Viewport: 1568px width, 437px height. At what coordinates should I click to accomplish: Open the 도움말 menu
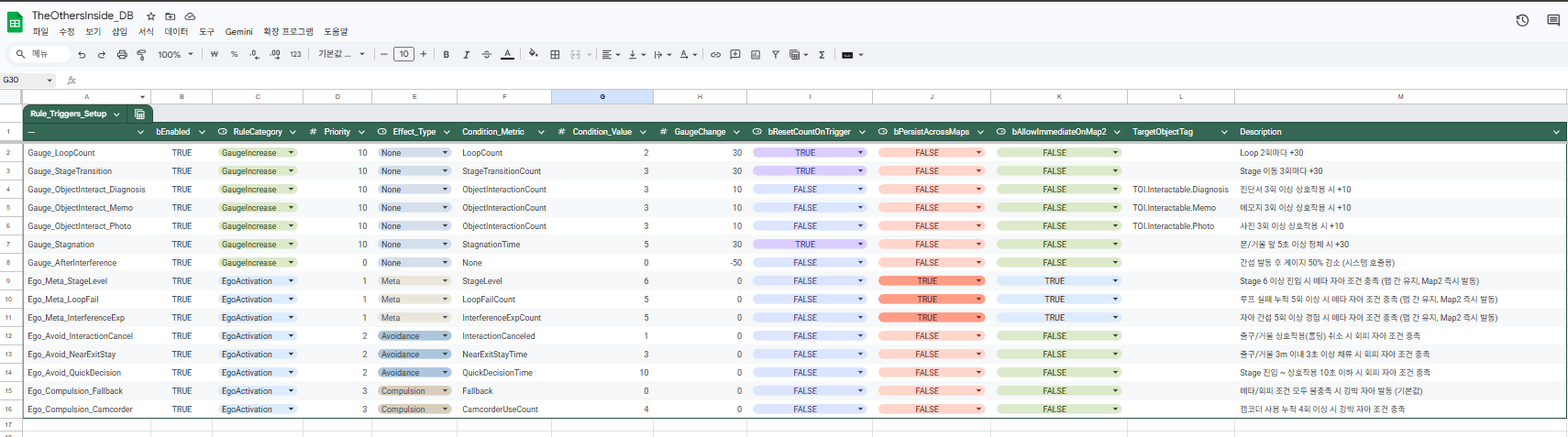pos(336,32)
